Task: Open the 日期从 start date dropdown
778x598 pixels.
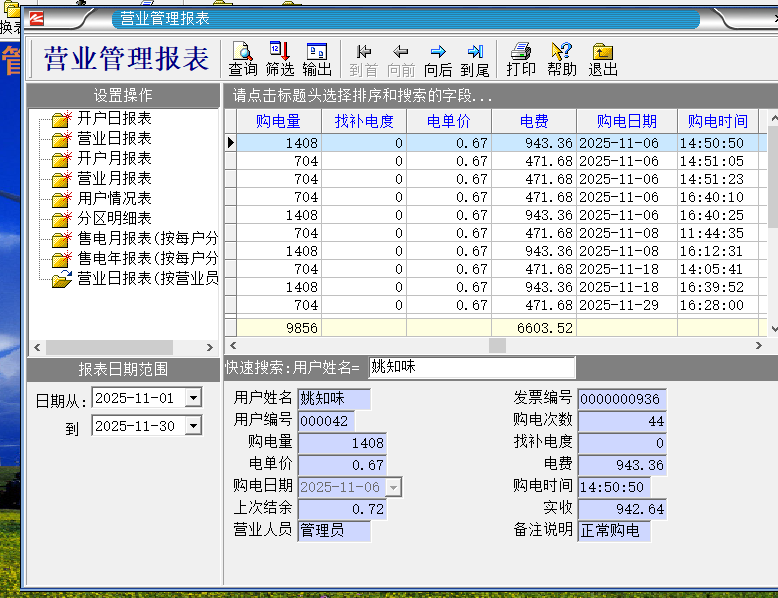Action: coord(193,398)
